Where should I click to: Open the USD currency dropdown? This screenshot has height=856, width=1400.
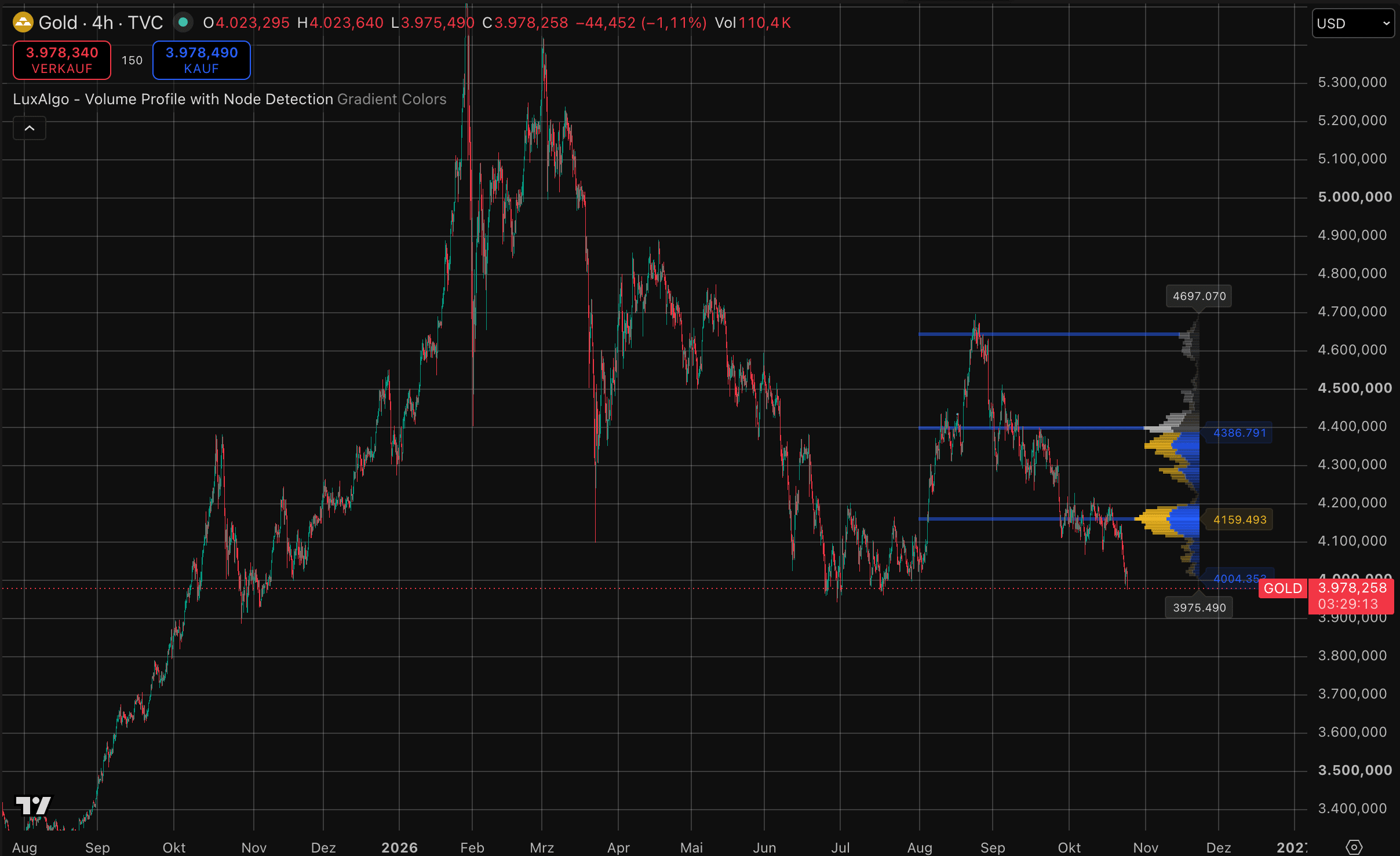[x=1353, y=24]
